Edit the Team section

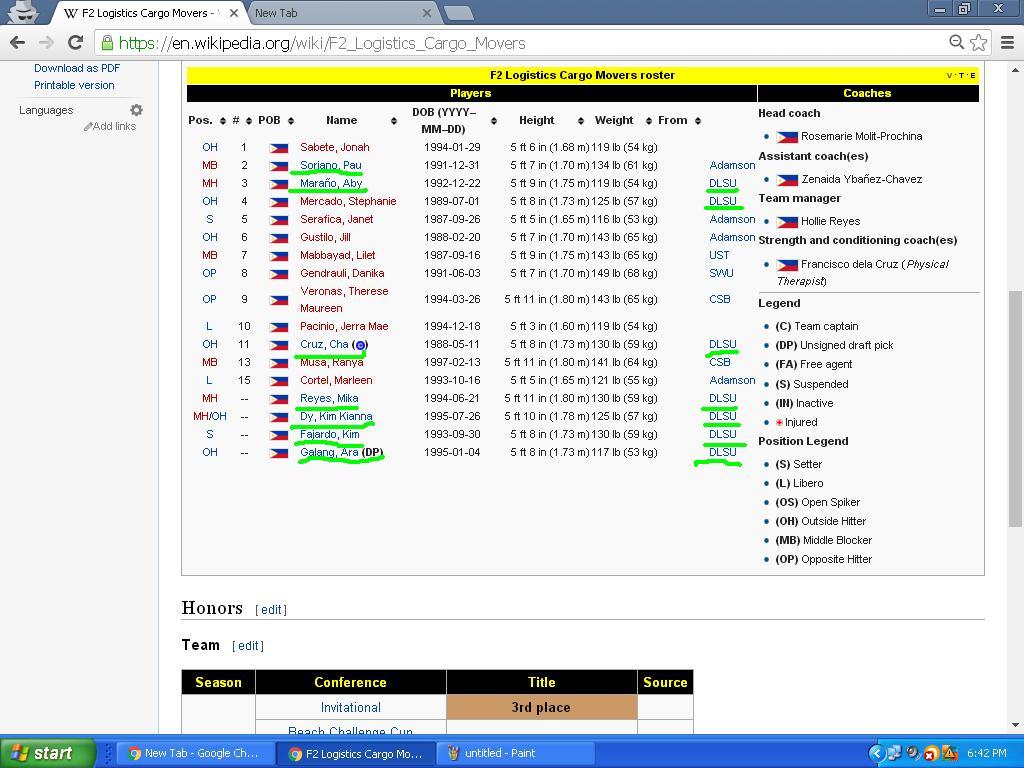248,645
